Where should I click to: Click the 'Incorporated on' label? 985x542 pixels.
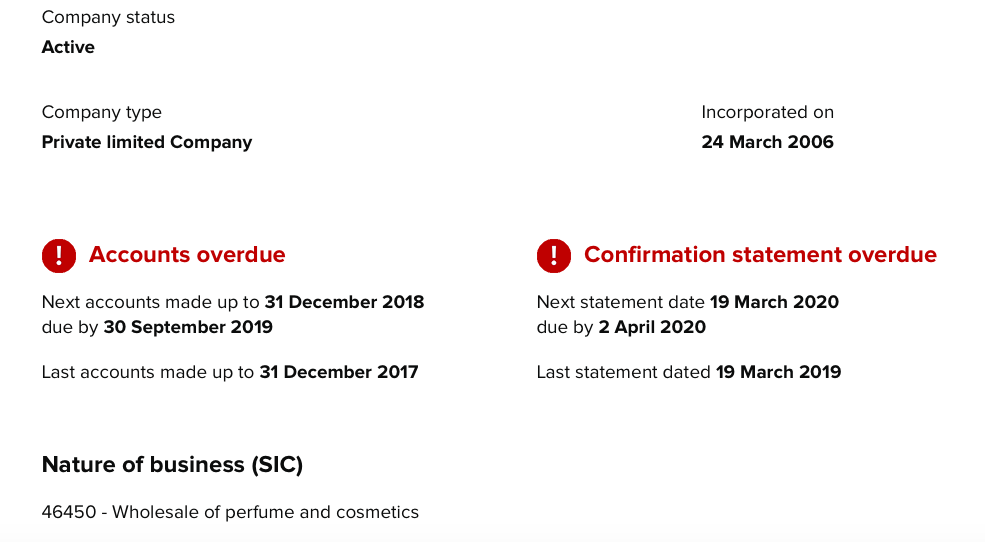point(767,112)
